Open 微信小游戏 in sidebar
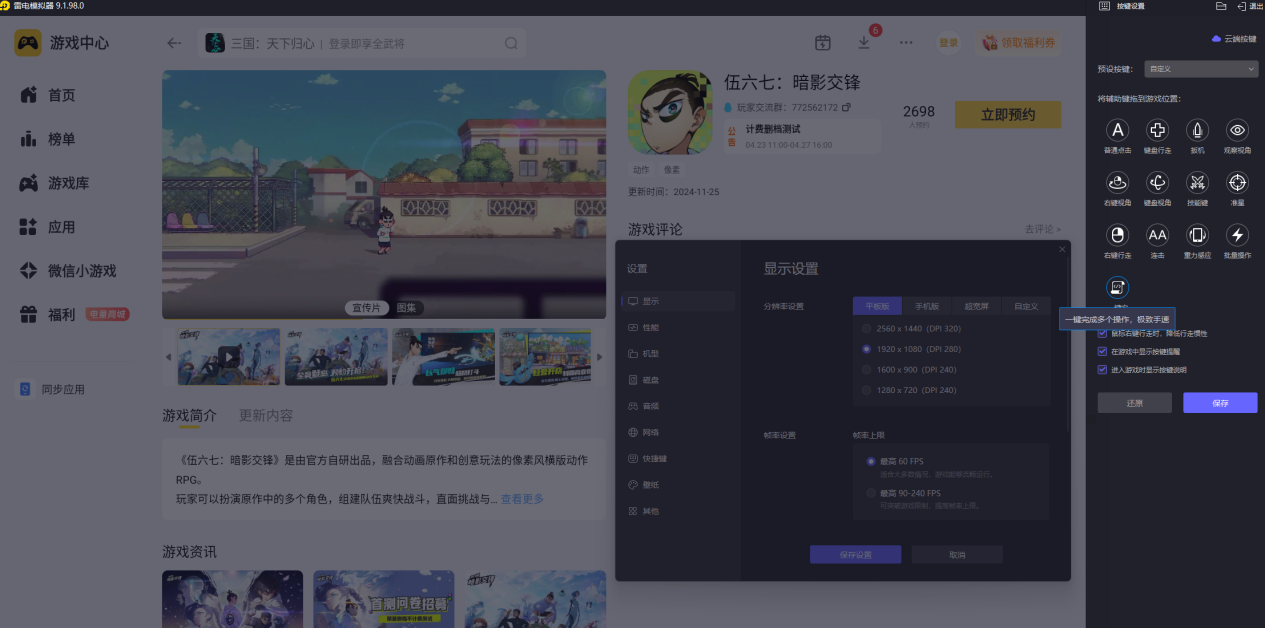Screen dimensions: 1265x628 (x=68, y=271)
